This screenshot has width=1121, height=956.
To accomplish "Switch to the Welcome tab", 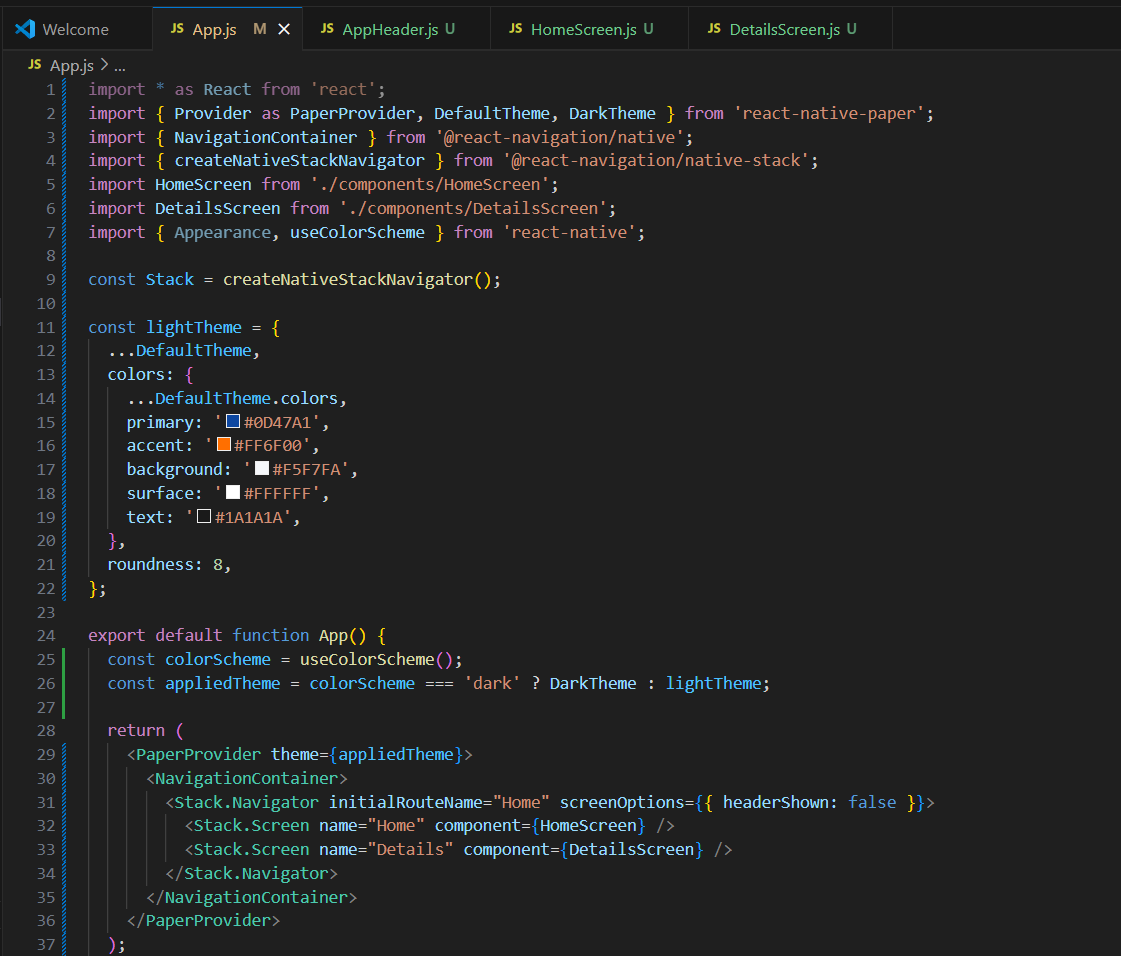I will click(x=77, y=29).
